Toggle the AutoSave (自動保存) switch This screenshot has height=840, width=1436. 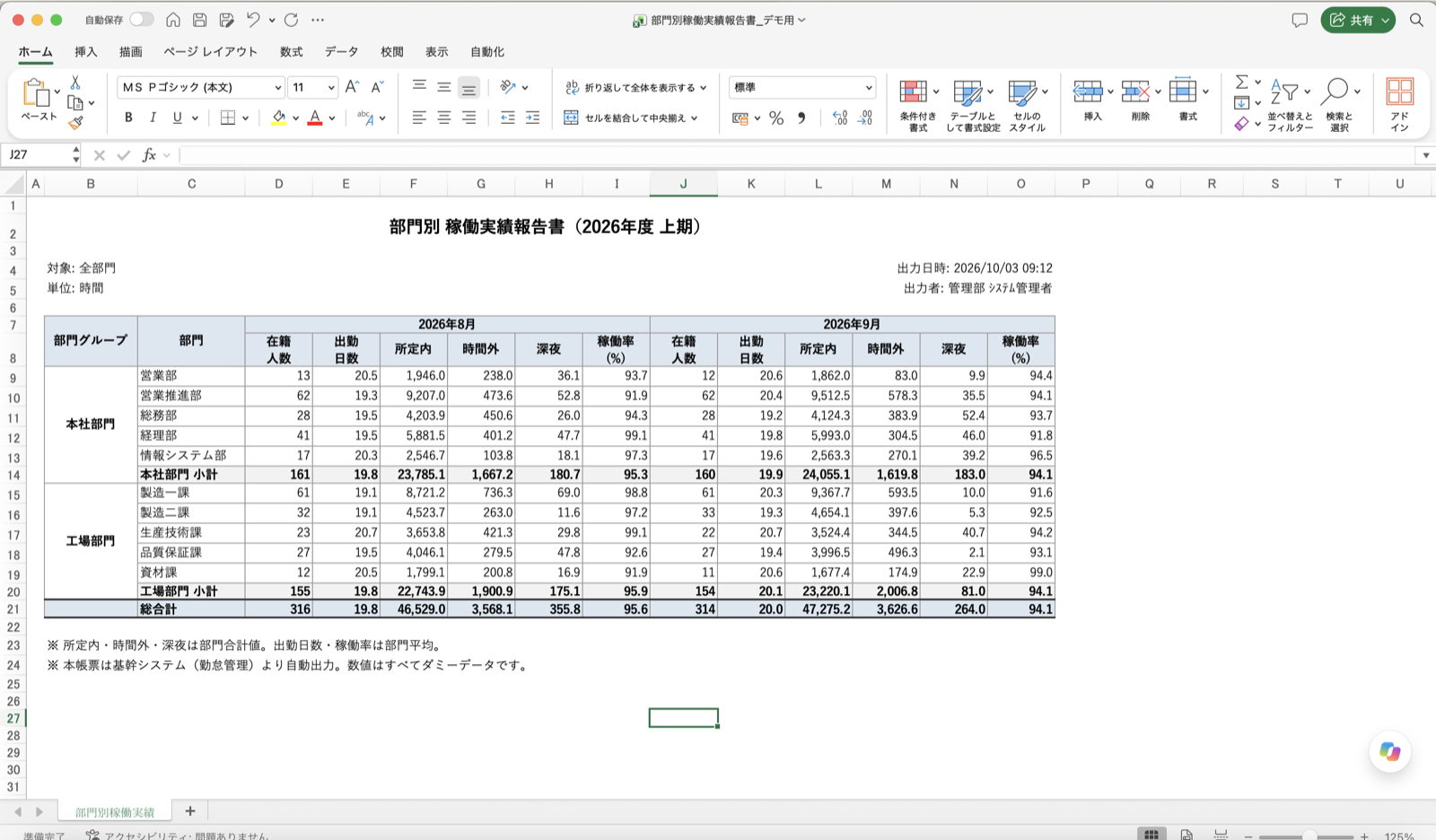[x=141, y=19]
